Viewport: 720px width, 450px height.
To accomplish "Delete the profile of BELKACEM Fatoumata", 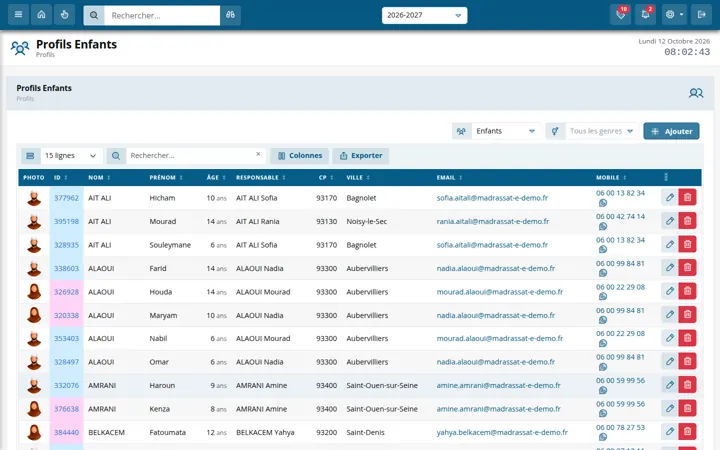I will (687, 432).
